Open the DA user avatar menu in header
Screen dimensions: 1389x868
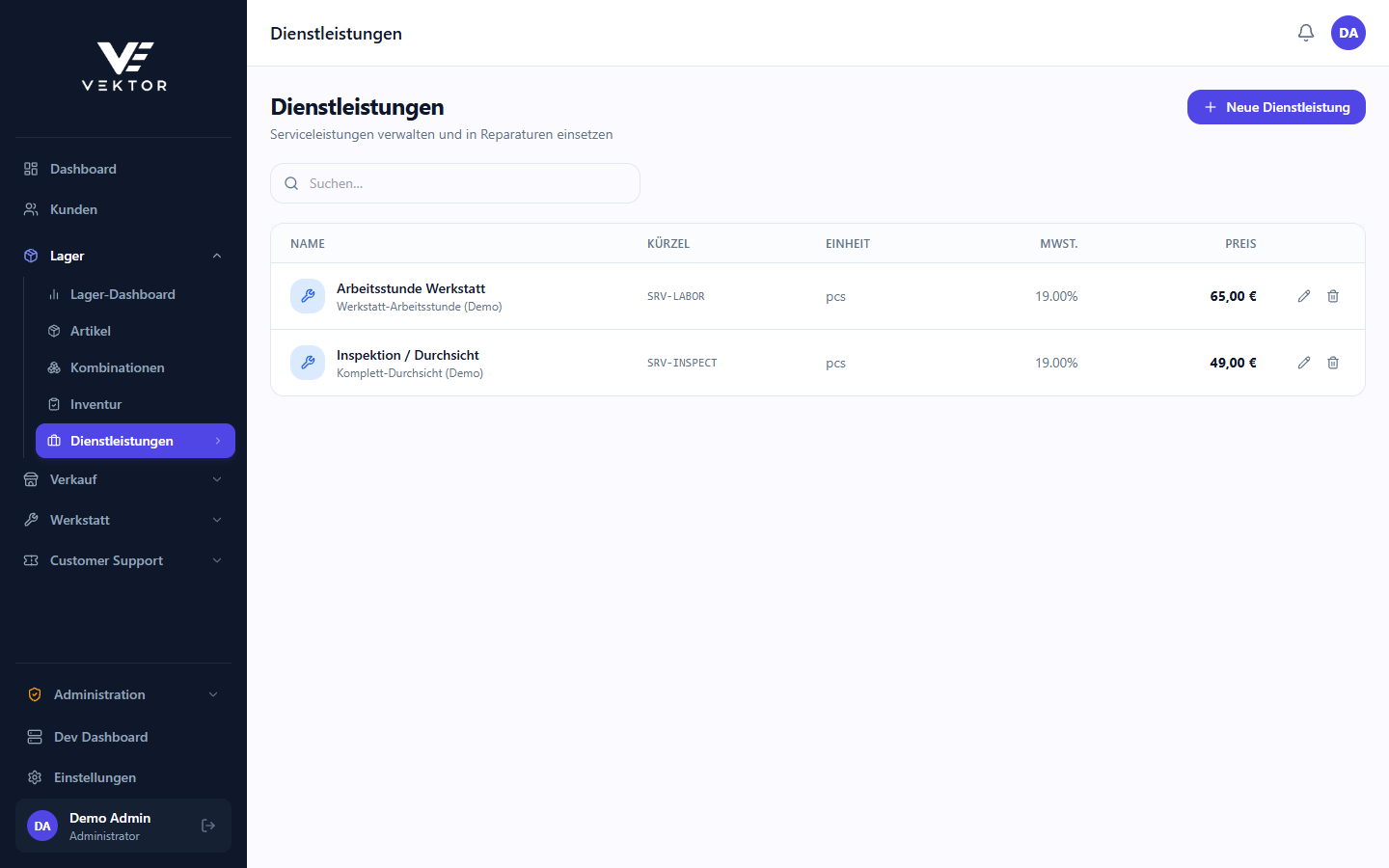pos(1348,33)
